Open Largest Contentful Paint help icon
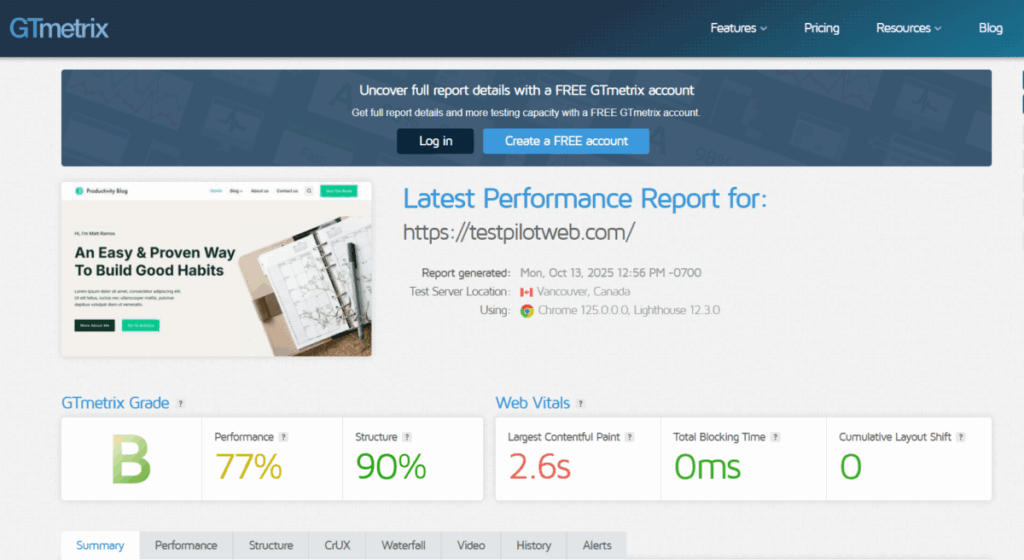1024x560 pixels. [630, 437]
